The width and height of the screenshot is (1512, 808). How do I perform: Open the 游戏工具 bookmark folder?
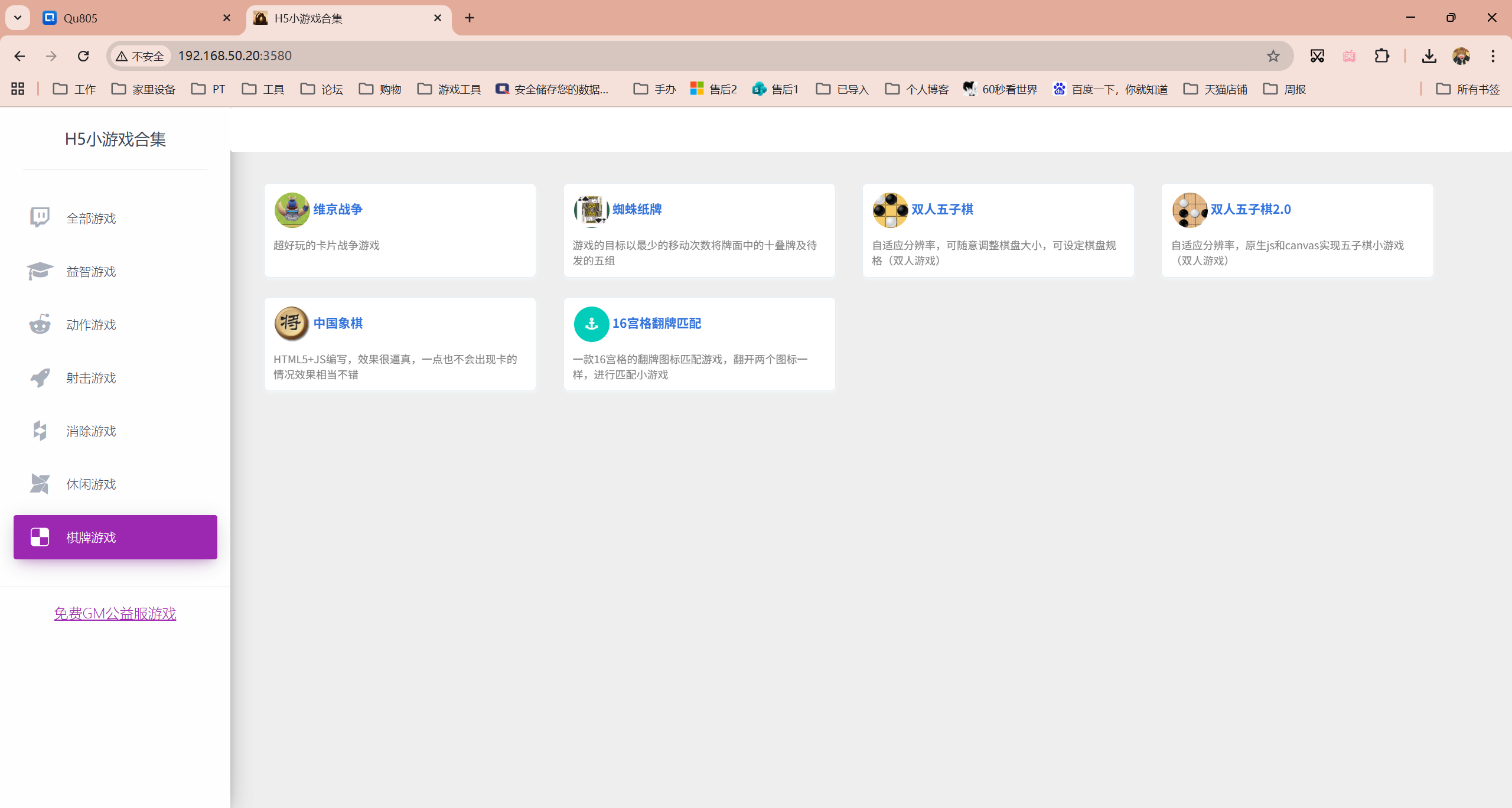(449, 89)
